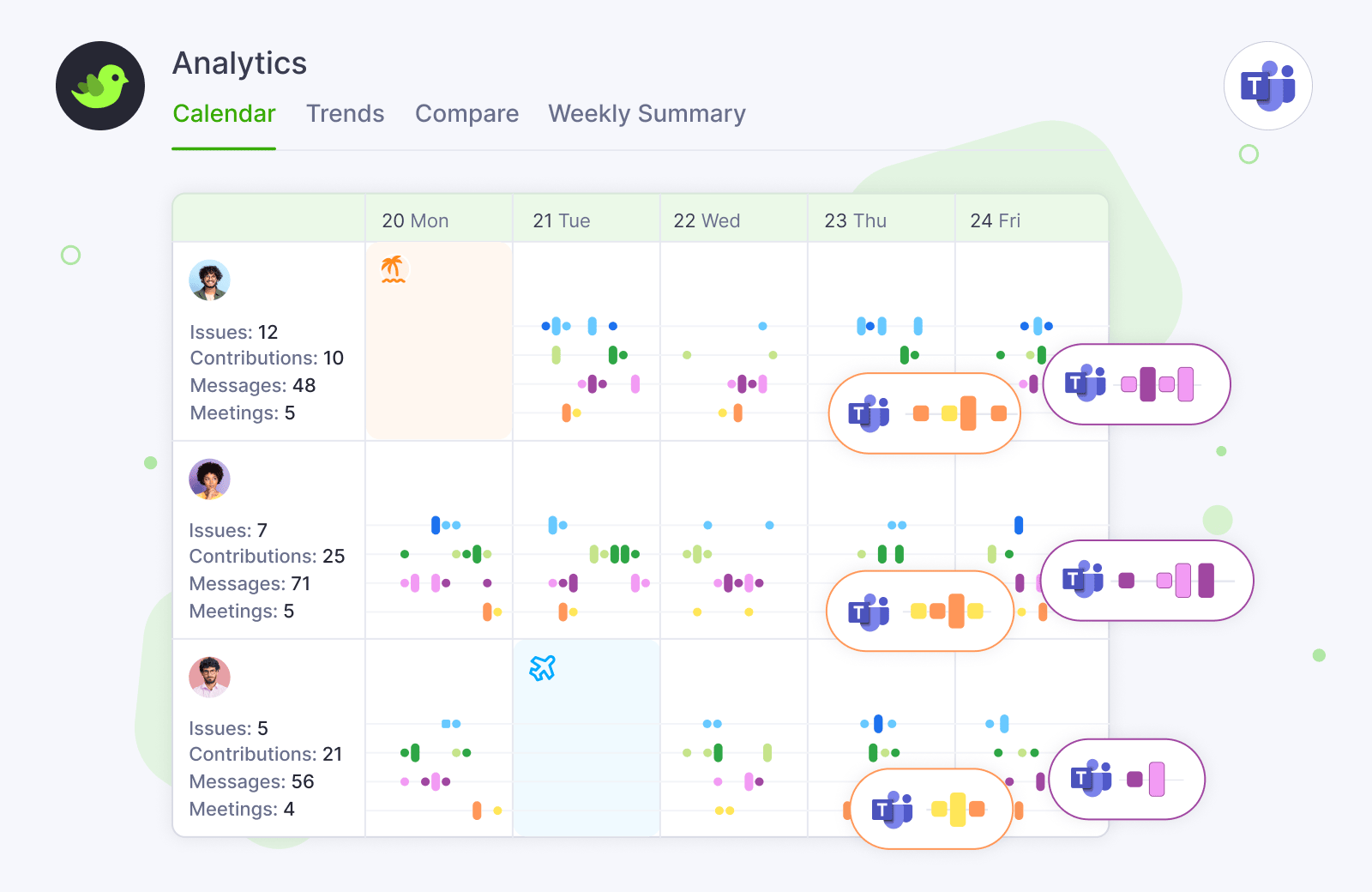The image size is (1372, 892).
Task: Click Teams icon in first row orange popup
Action: point(869,413)
